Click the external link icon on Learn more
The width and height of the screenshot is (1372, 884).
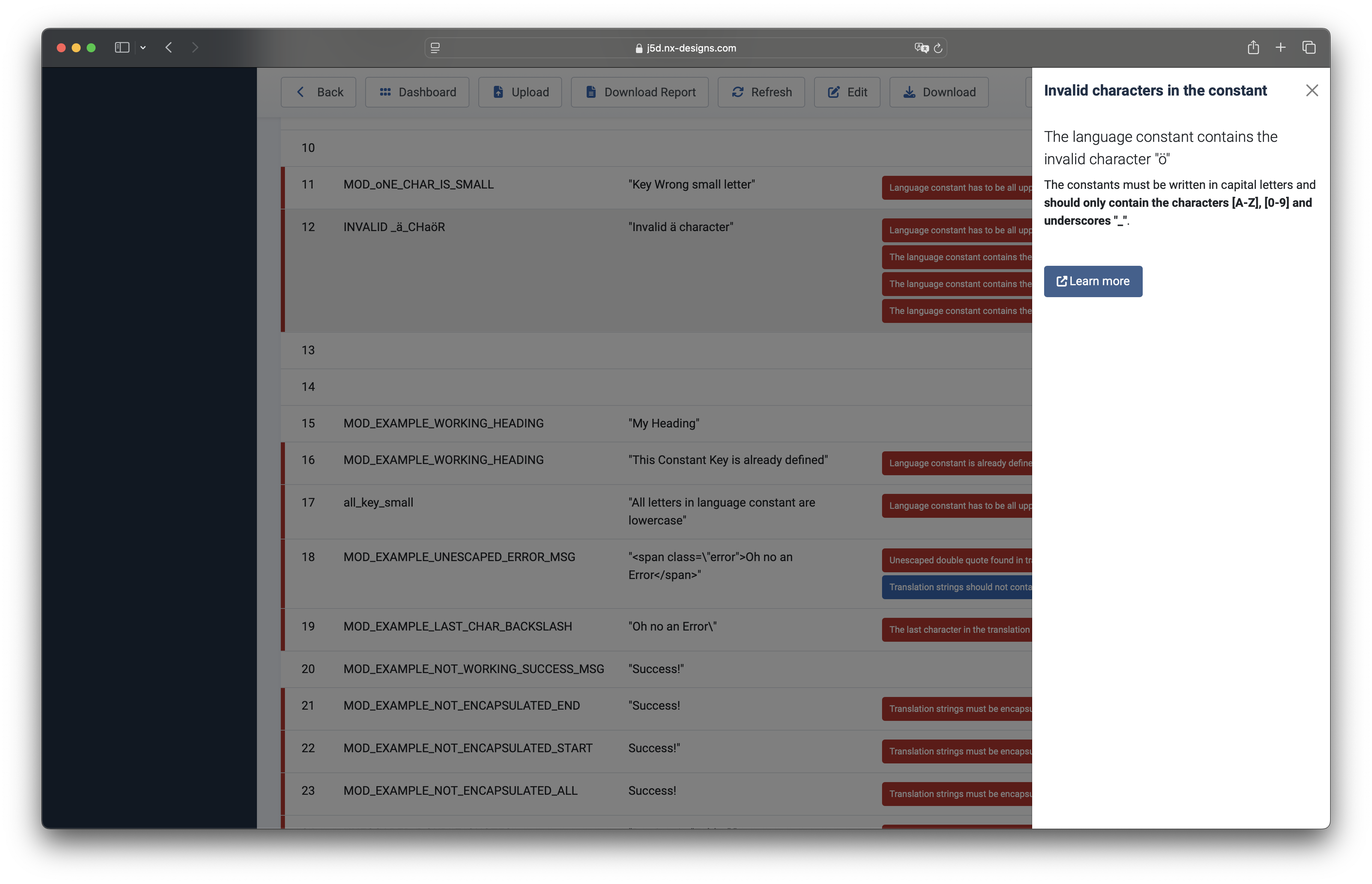[x=1061, y=281]
